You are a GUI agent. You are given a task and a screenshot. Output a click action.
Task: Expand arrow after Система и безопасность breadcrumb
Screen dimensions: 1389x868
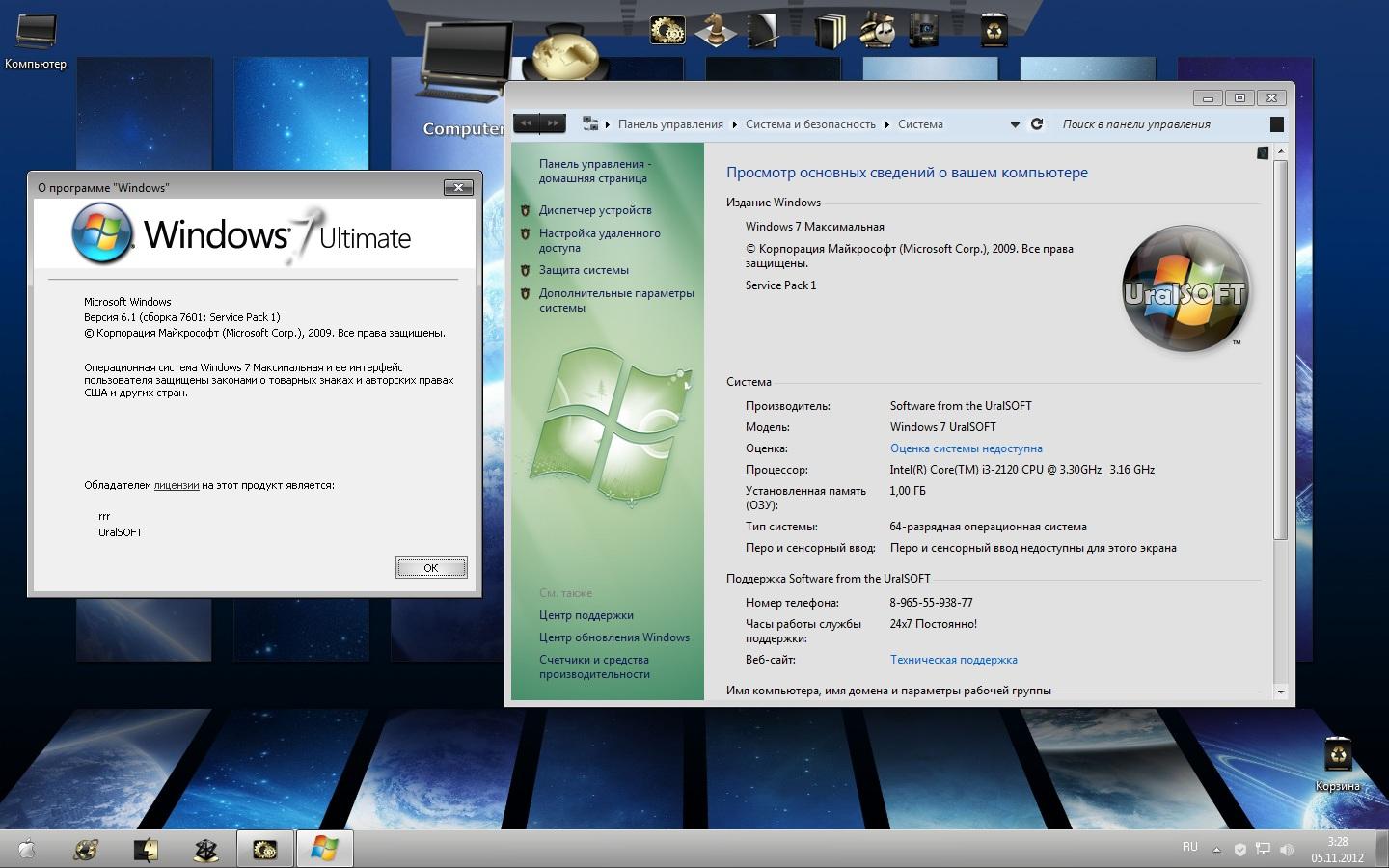coord(887,124)
